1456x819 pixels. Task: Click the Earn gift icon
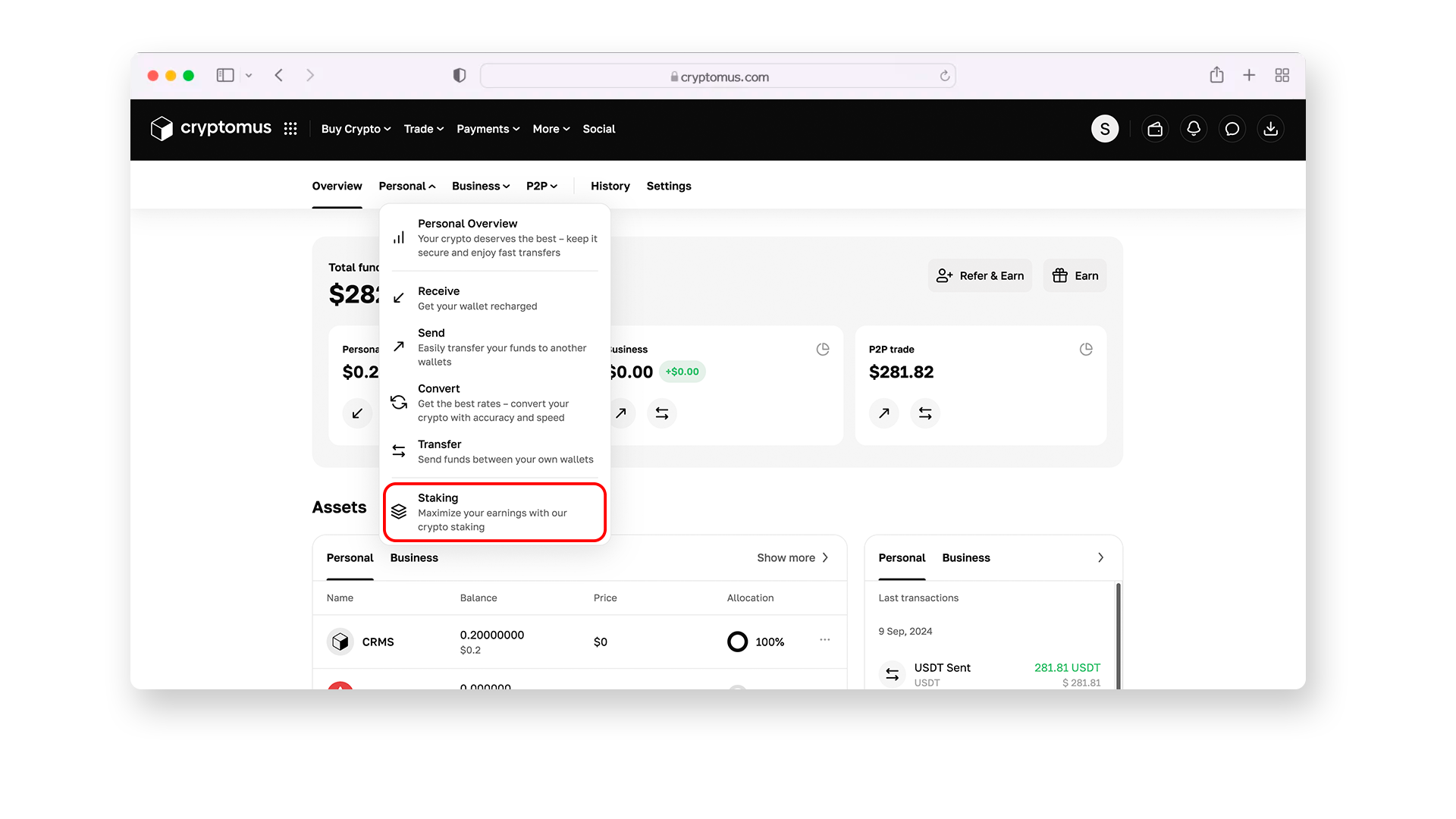1060,275
